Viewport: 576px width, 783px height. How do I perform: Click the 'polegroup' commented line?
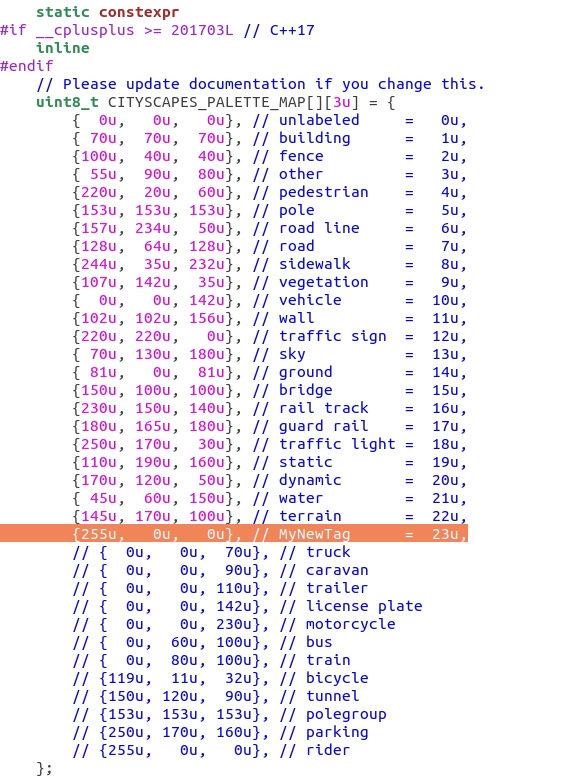tap(229, 714)
